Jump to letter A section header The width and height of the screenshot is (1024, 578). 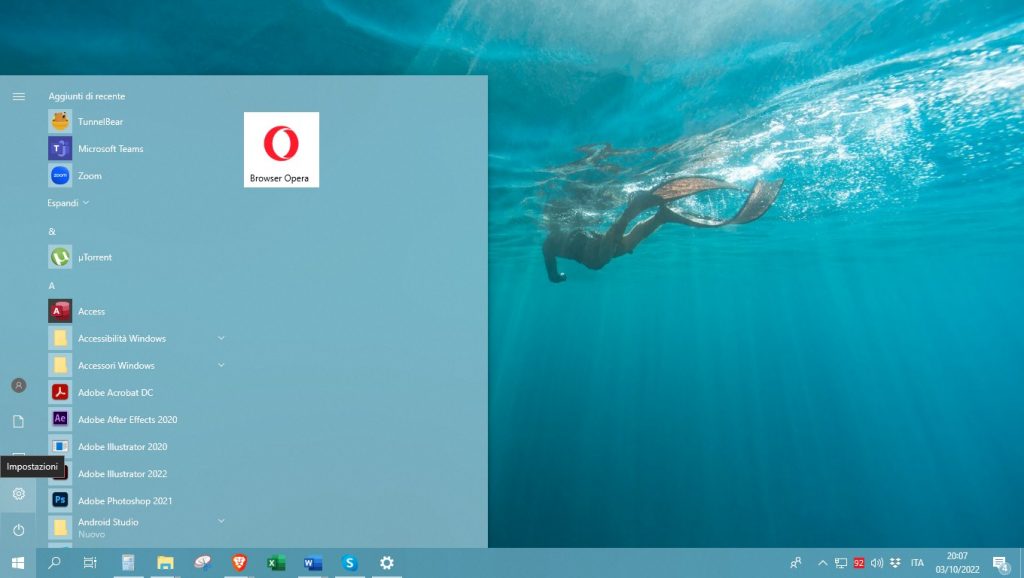(x=52, y=285)
